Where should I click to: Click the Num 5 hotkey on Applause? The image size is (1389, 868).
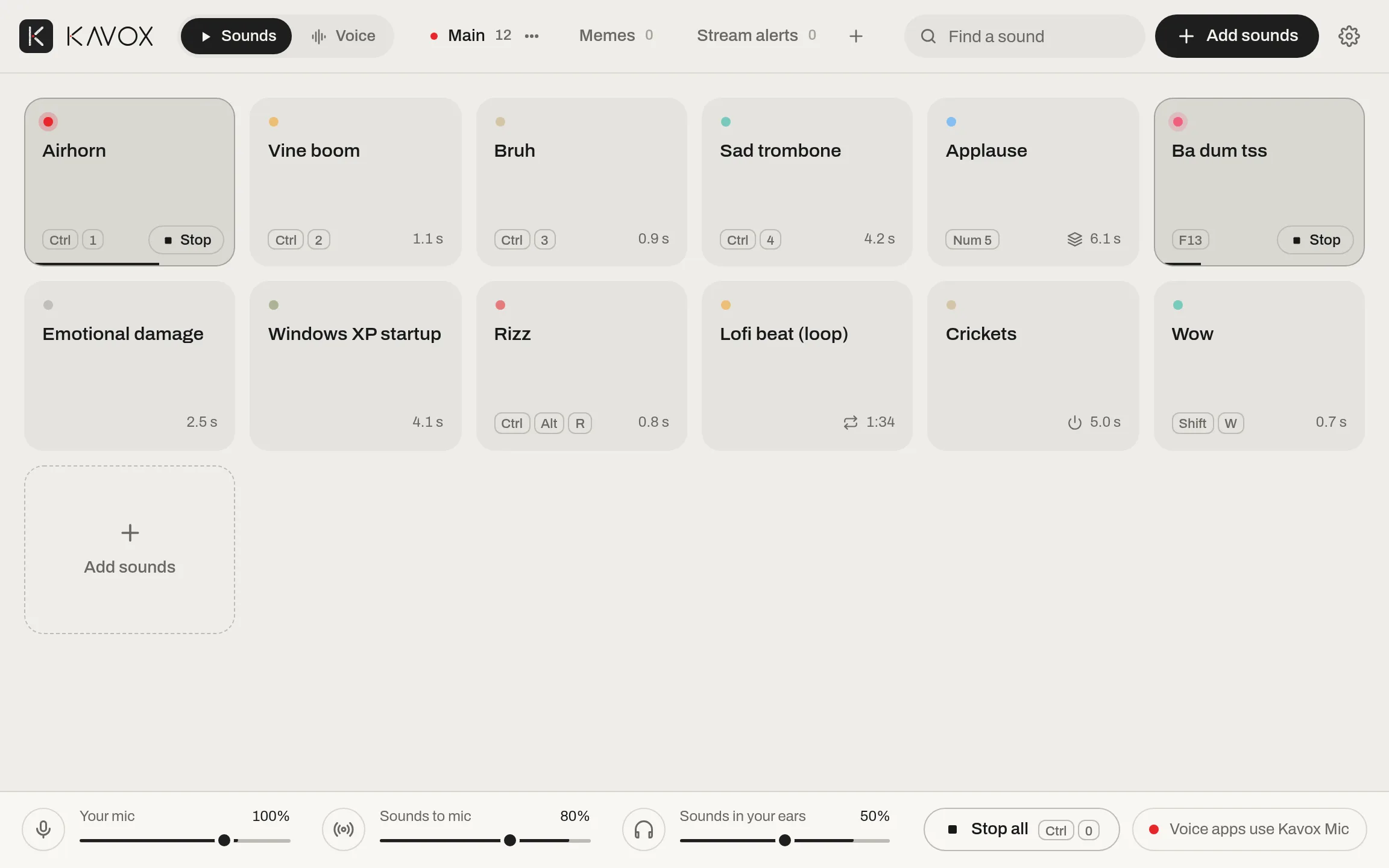pyautogui.click(x=972, y=240)
